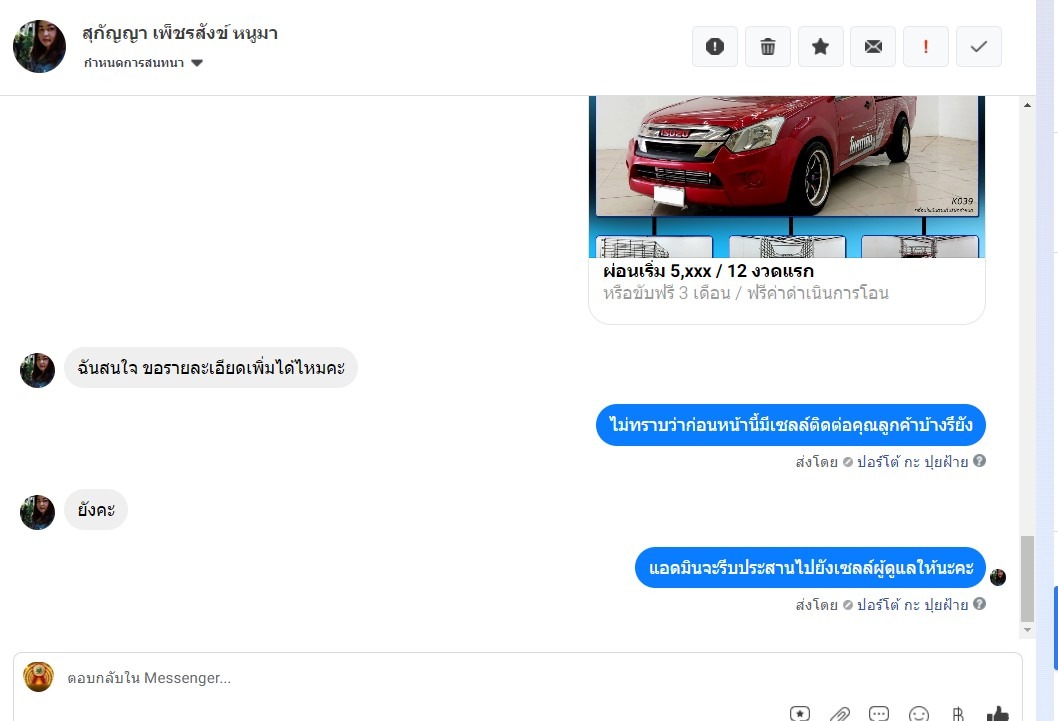
Task: Click help question icon under แอดมินจะรีบ message
Action: click(x=980, y=604)
